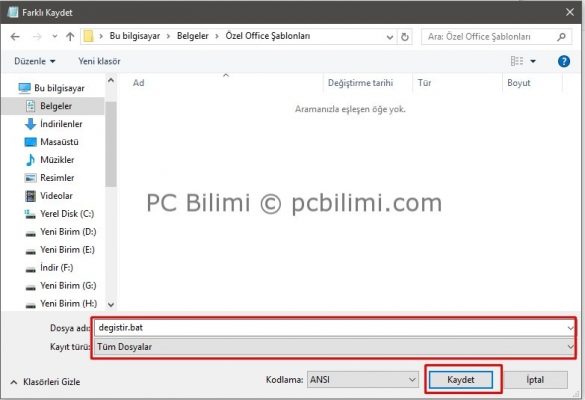The width and height of the screenshot is (585, 400).
Task: Go back with the left arrow
Action: [x=15, y=37]
